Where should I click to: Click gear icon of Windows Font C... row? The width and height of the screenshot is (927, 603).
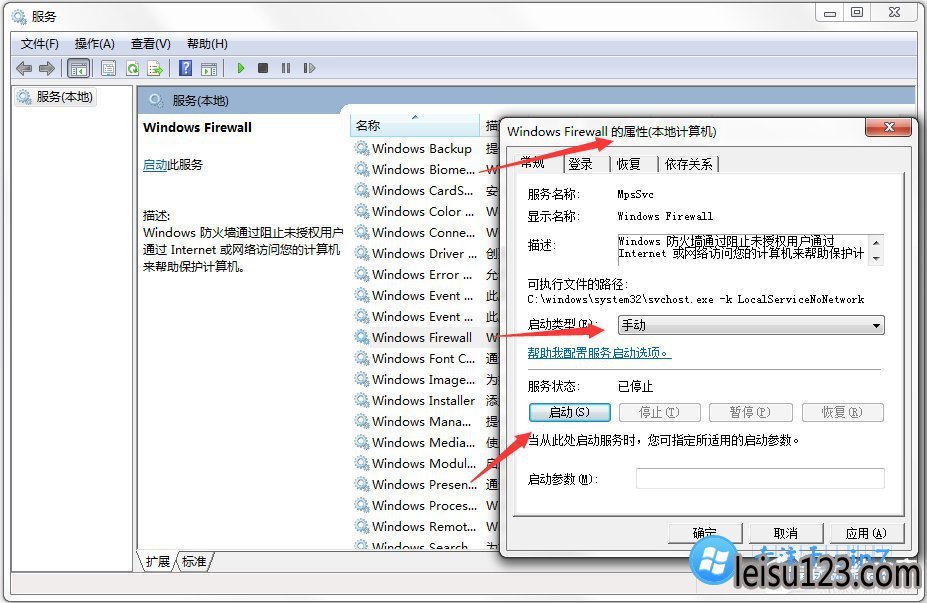[x=362, y=358]
